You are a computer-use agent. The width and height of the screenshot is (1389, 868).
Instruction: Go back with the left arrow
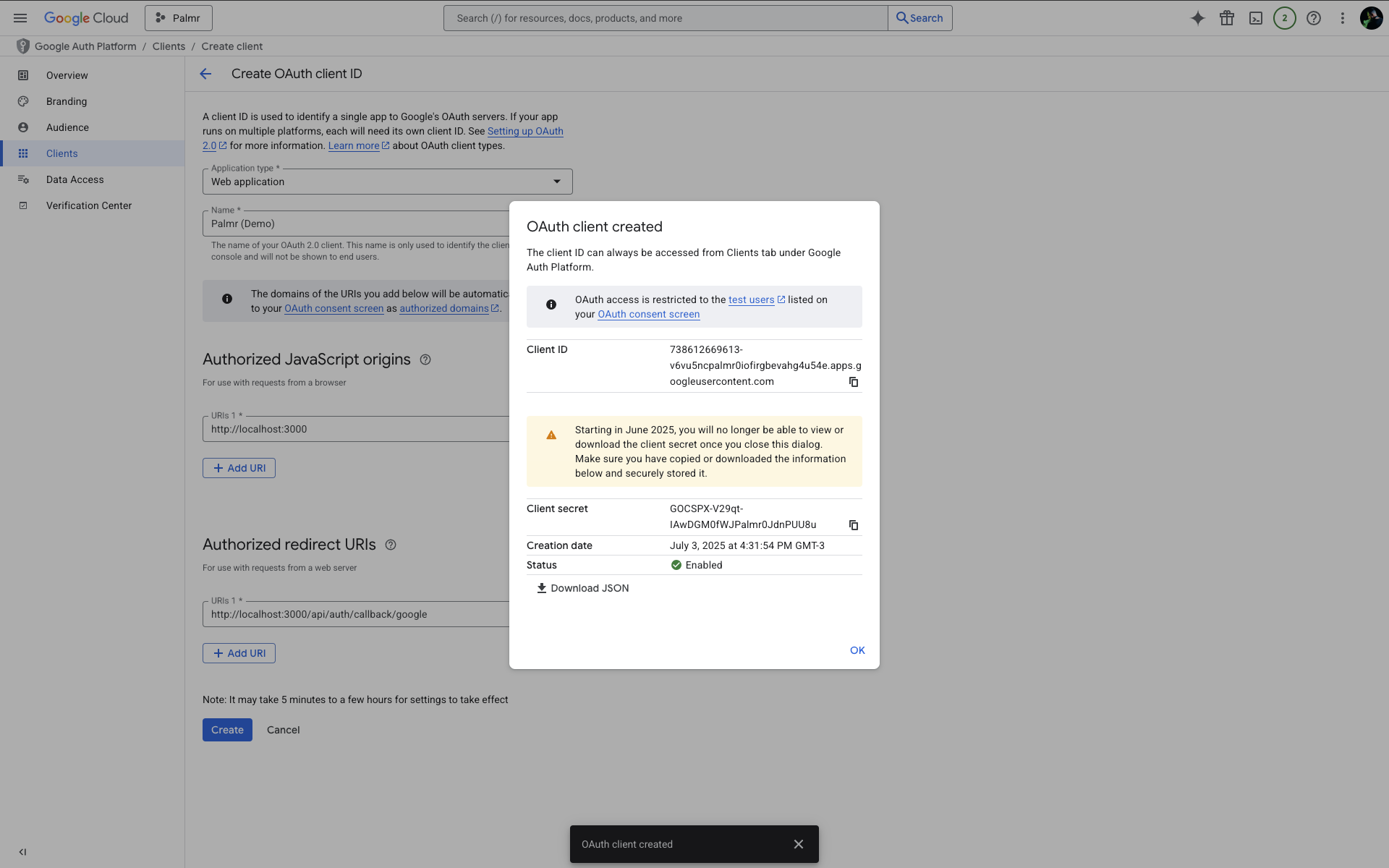pyautogui.click(x=205, y=74)
